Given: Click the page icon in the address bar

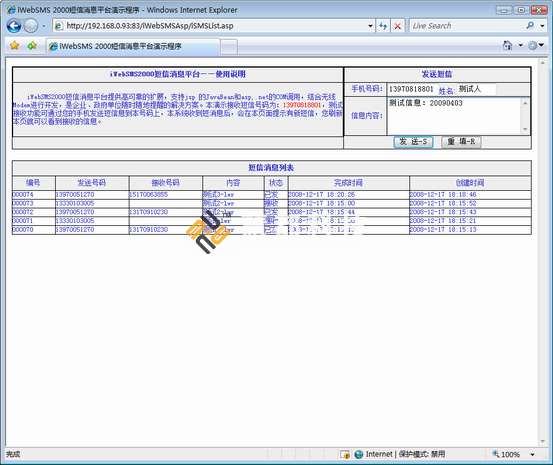Looking at the screenshot, I should [59, 26].
